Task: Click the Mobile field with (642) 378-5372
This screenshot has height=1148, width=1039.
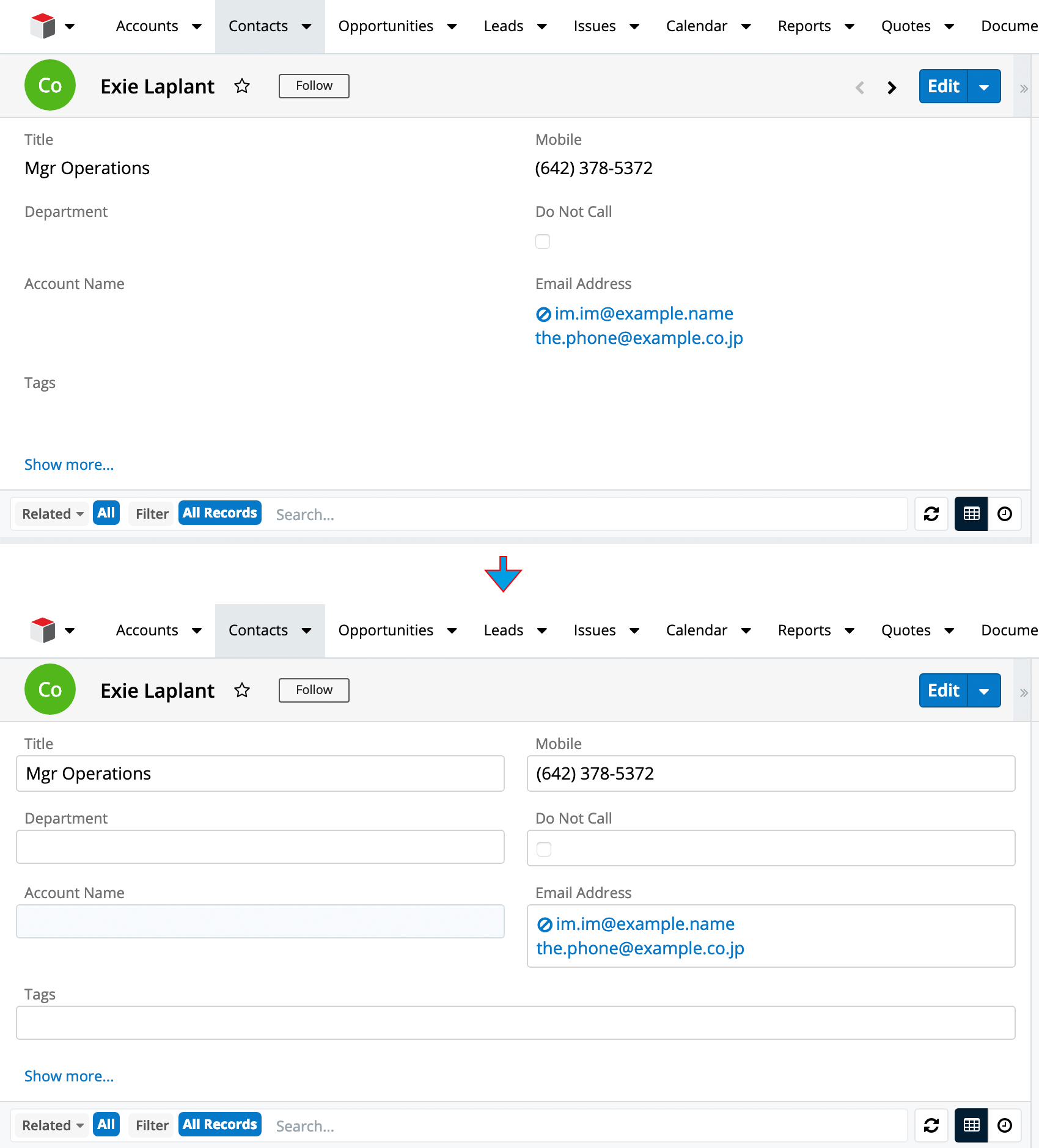Action: click(x=771, y=773)
